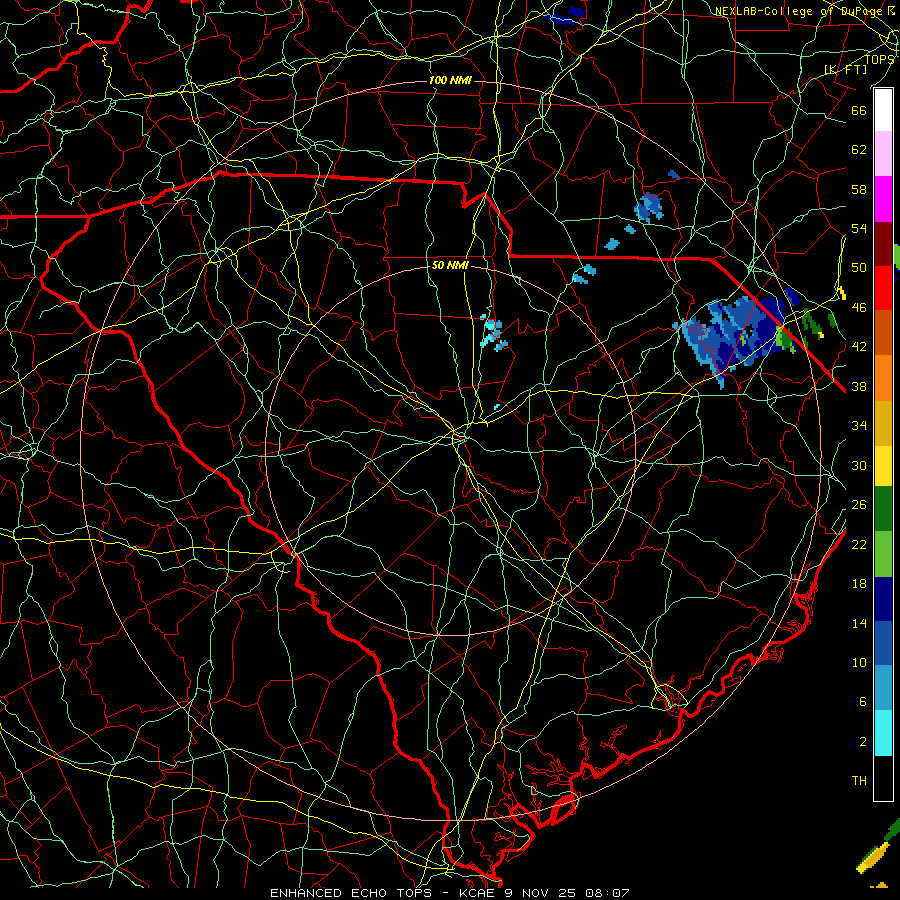Screen dimensions: 900x900
Task: Click the 10 value on legend scale
Action: coord(859,663)
